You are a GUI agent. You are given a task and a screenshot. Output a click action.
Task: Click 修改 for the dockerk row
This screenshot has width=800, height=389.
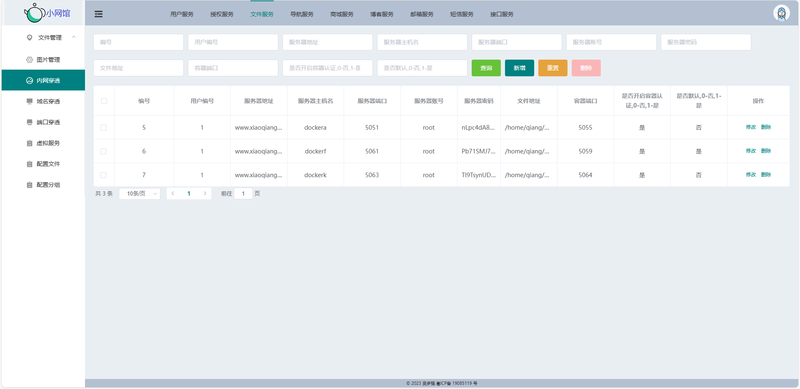coord(751,175)
